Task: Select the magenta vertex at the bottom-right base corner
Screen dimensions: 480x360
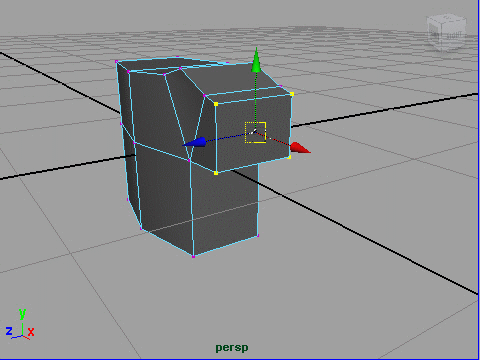Action: click(x=258, y=236)
